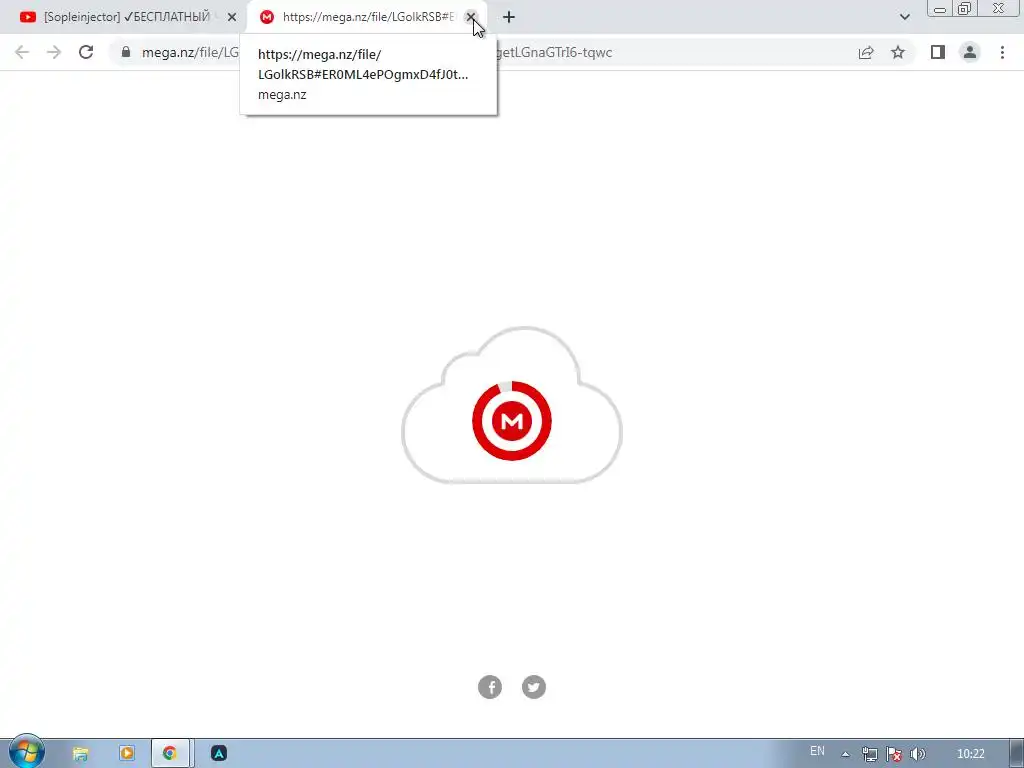Toggle the browser side panel
The width and height of the screenshot is (1024, 768).
tap(938, 52)
